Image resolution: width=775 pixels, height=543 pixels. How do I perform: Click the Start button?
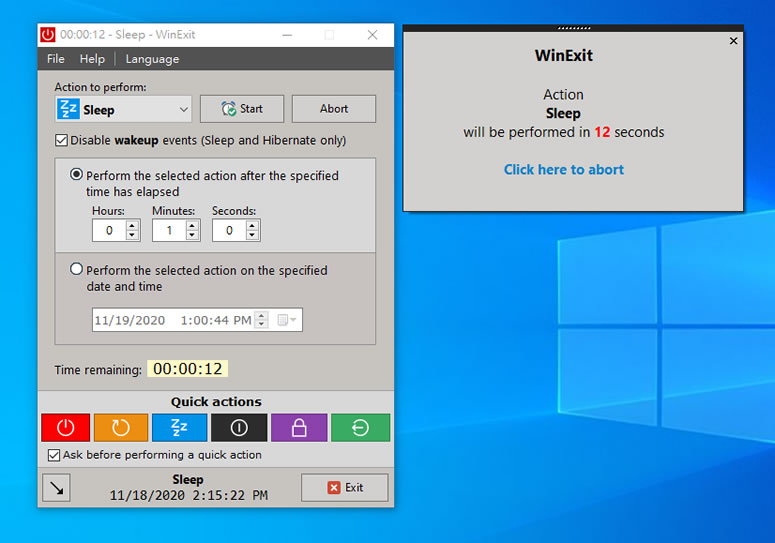click(242, 109)
